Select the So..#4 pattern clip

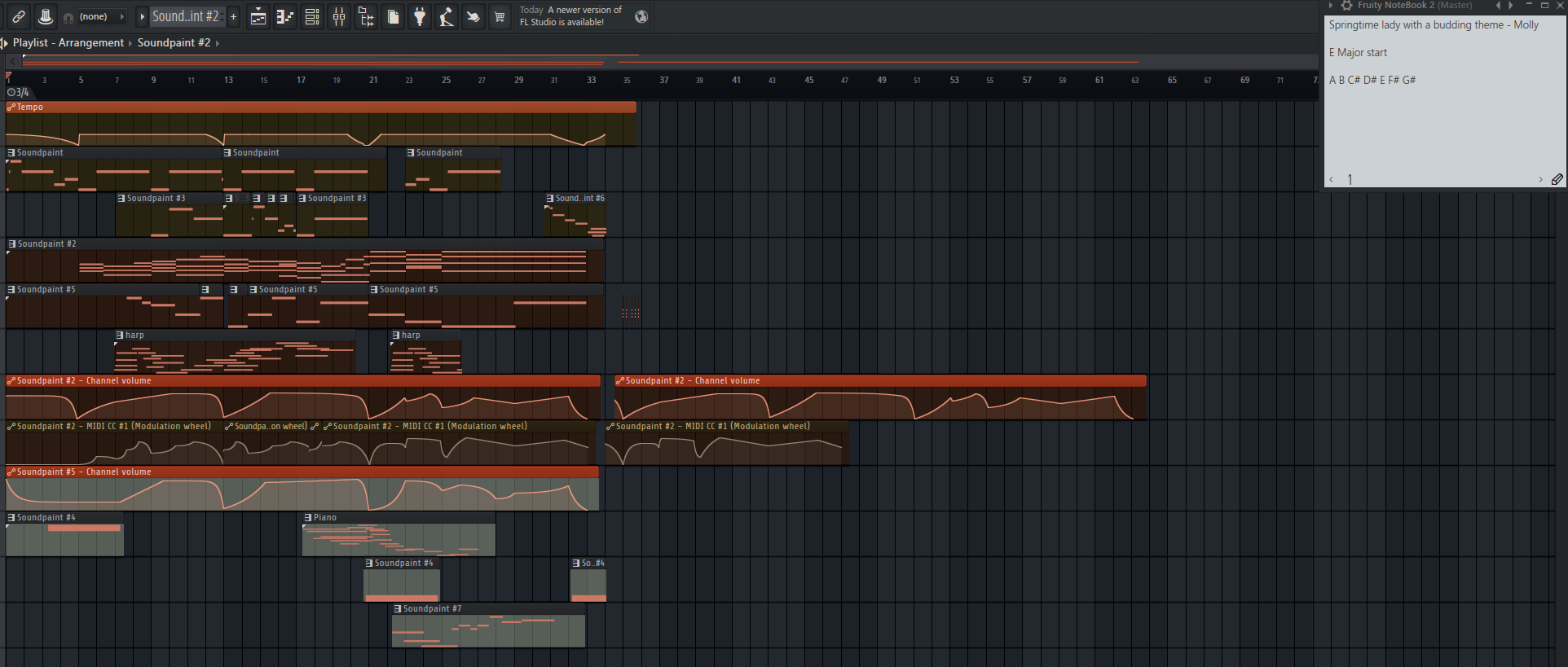pyautogui.click(x=588, y=580)
